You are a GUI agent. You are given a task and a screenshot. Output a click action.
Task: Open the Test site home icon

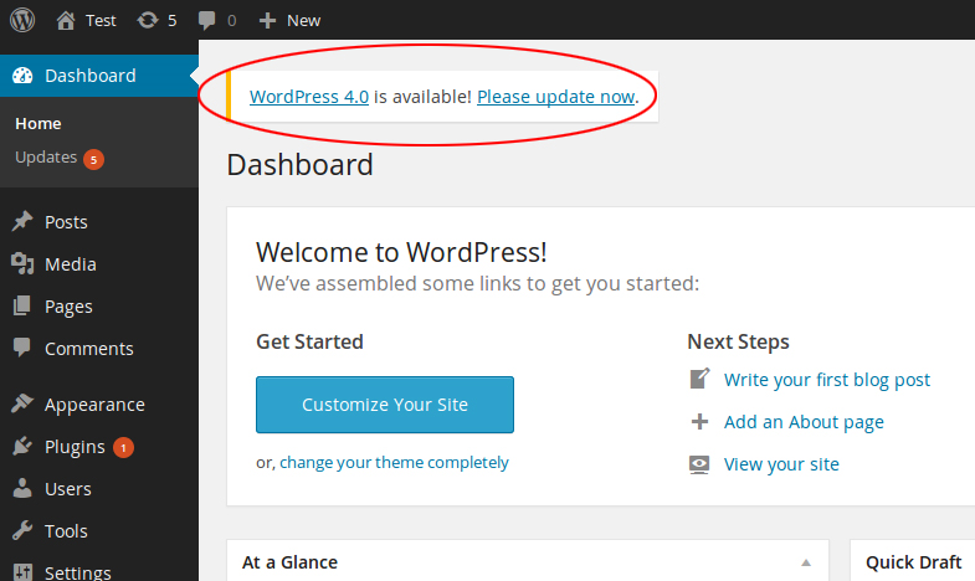tap(65, 21)
